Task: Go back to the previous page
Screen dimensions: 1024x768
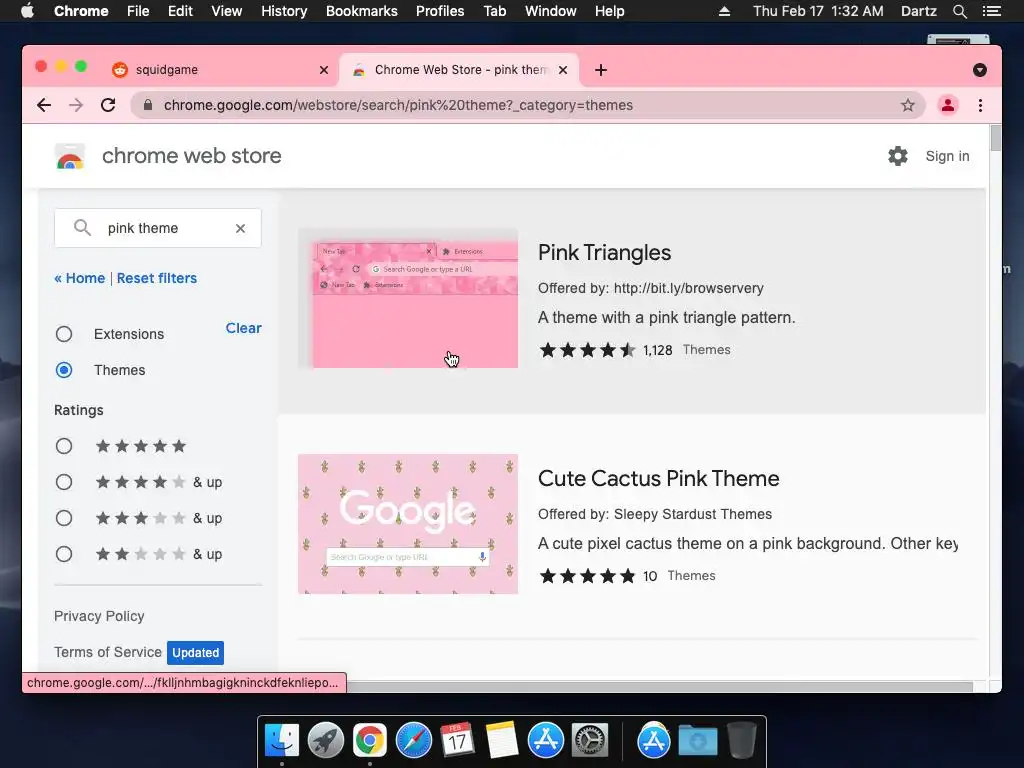Action: (x=44, y=105)
